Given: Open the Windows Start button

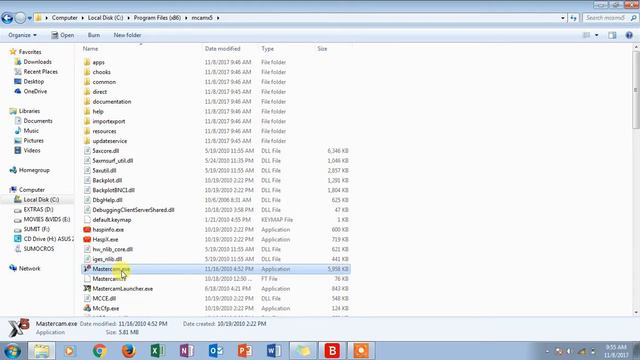Looking at the screenshot, I should pos(12,351).
